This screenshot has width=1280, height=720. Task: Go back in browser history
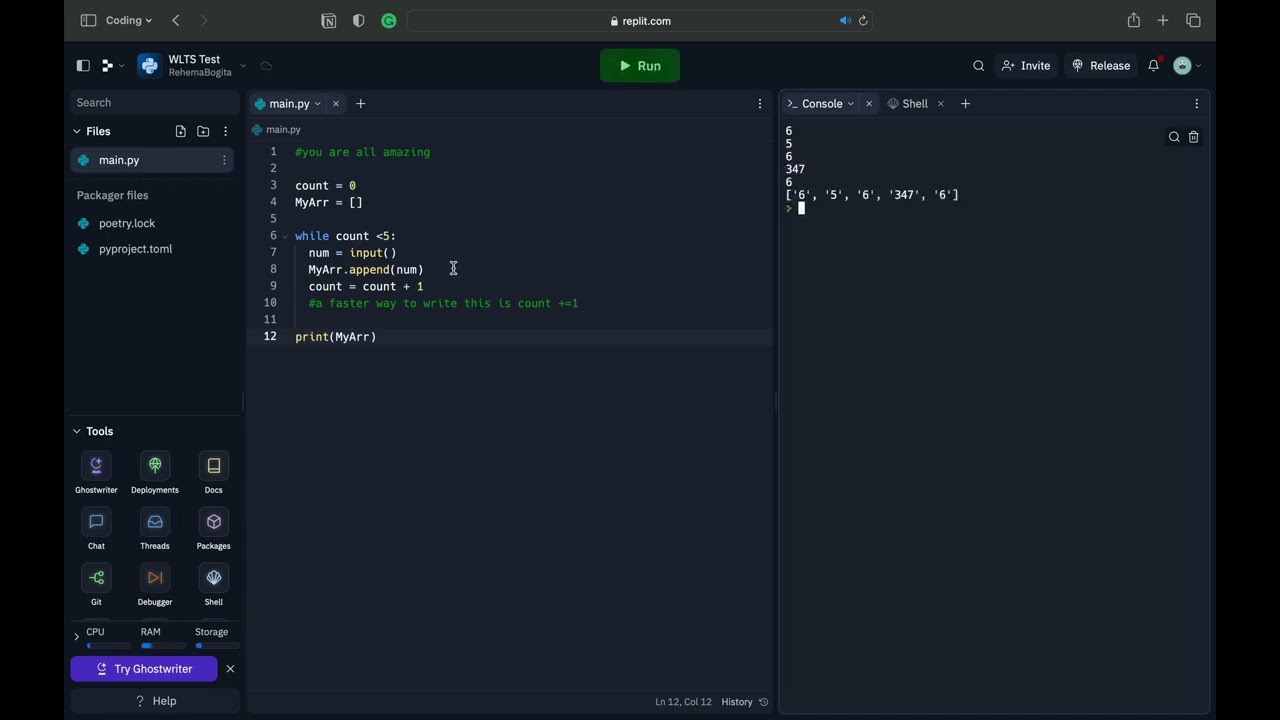pyautogui.click(x=176, y=20)
